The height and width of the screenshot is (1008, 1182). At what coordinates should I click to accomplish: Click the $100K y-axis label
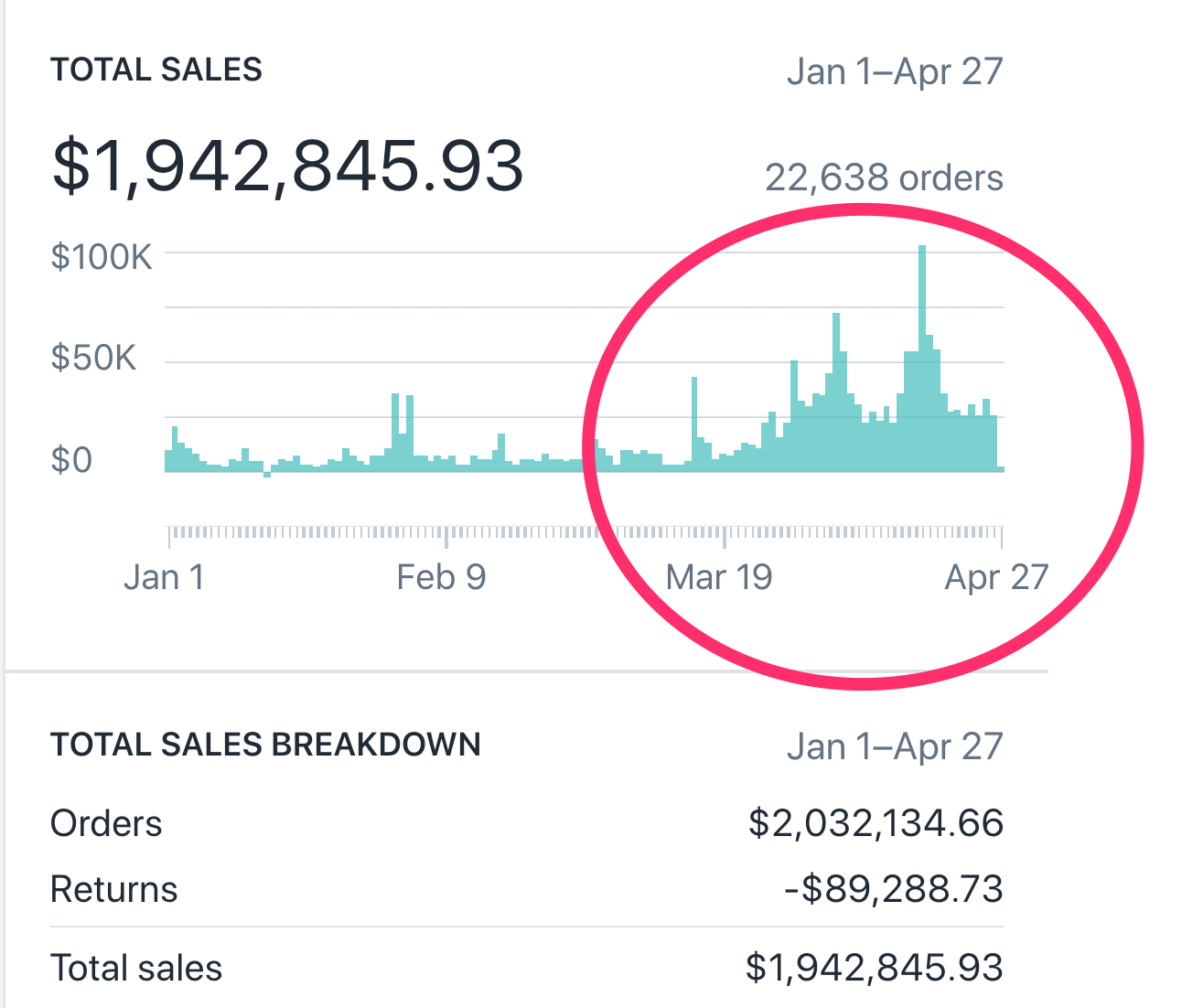click(x=102, y=257)
